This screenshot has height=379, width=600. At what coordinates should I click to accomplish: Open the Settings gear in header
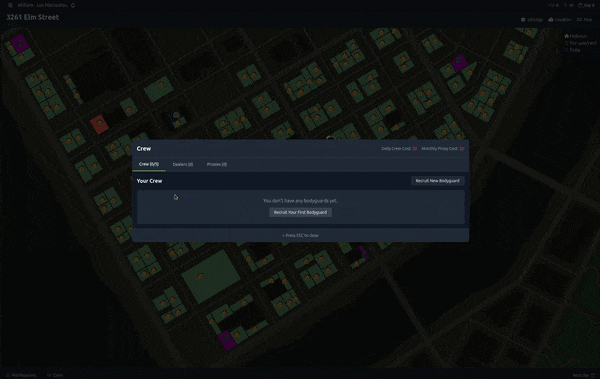click(x=532, y=20)
